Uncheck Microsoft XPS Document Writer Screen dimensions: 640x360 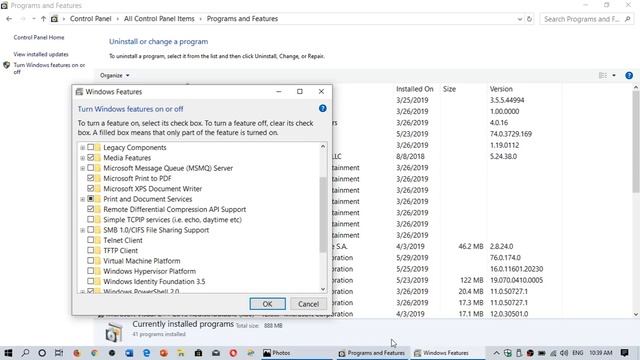[91, 188]
